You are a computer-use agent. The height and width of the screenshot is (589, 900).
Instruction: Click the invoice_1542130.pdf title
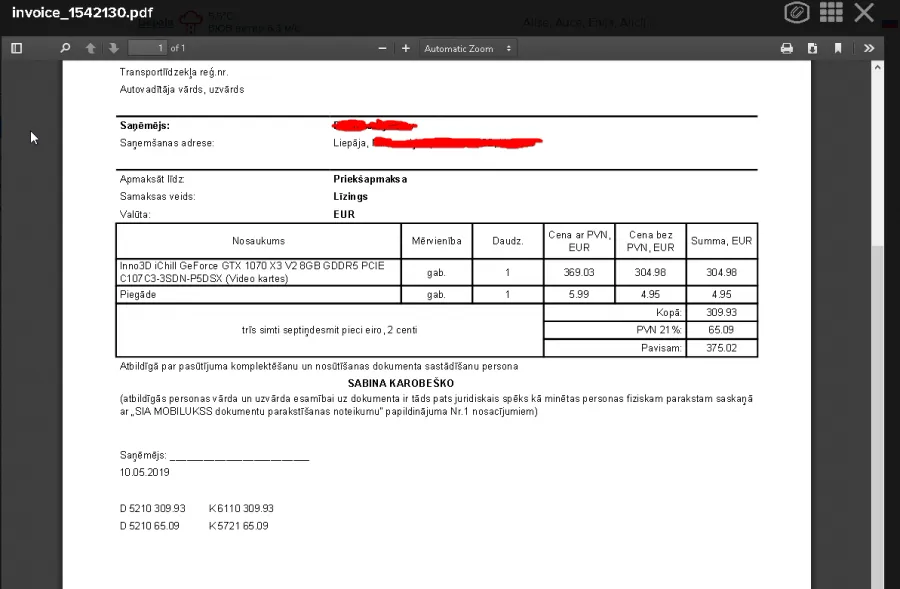coord(83,13)
